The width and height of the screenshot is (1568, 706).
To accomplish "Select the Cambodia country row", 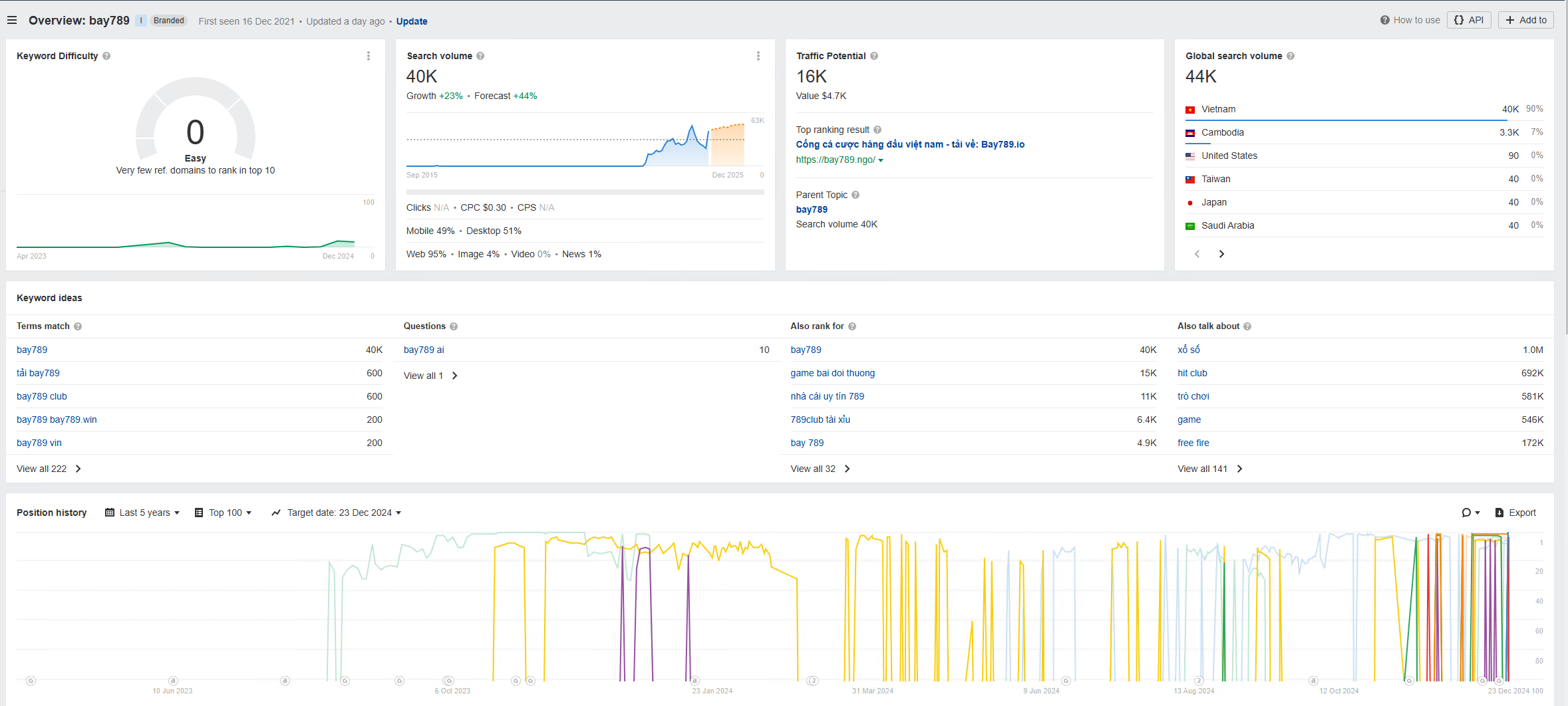I will click(x=1364, y=132).
